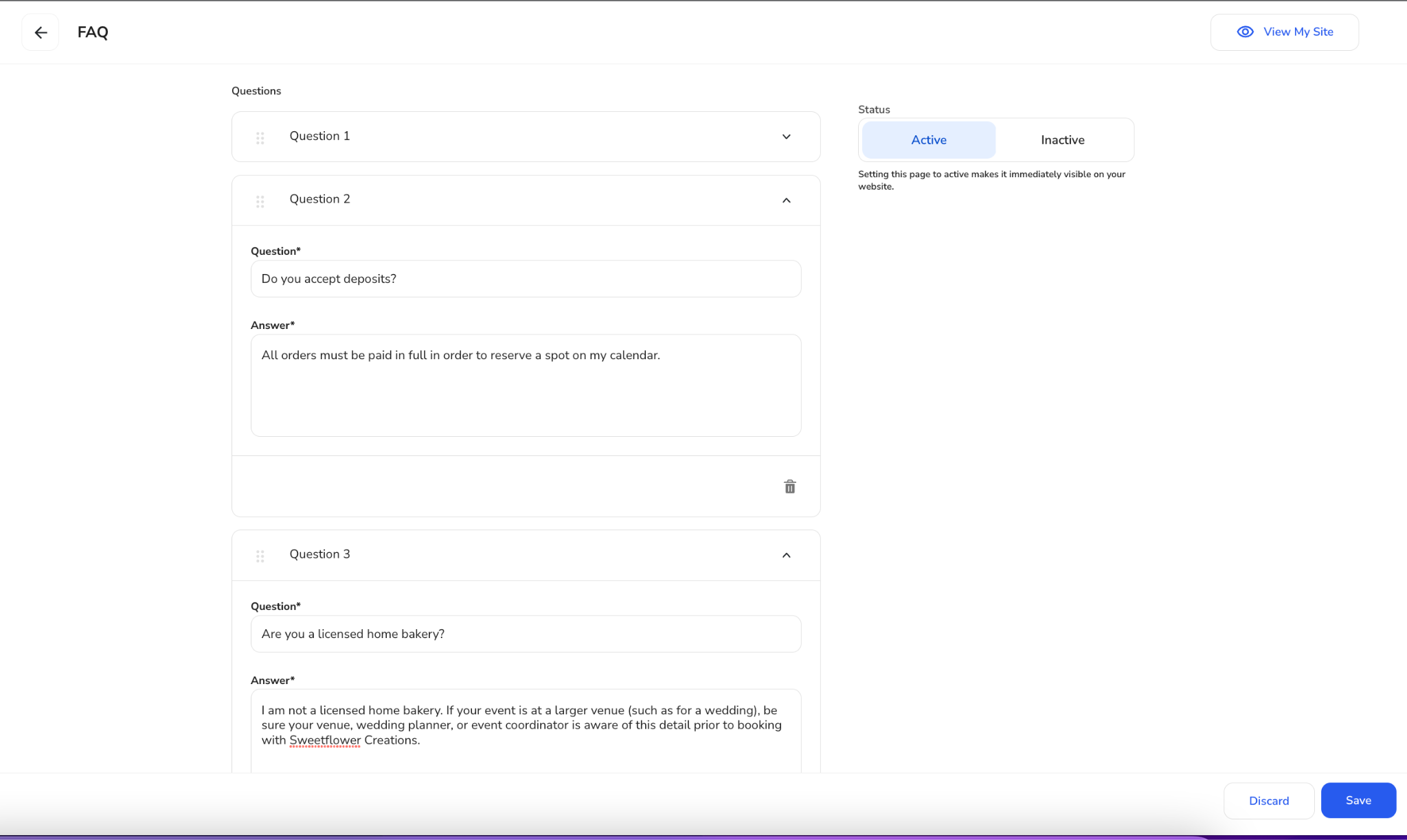The width and height of the screenshot is (1407, 840).
Task: Click the Question 2 header title
Action: tap(319, 199)
